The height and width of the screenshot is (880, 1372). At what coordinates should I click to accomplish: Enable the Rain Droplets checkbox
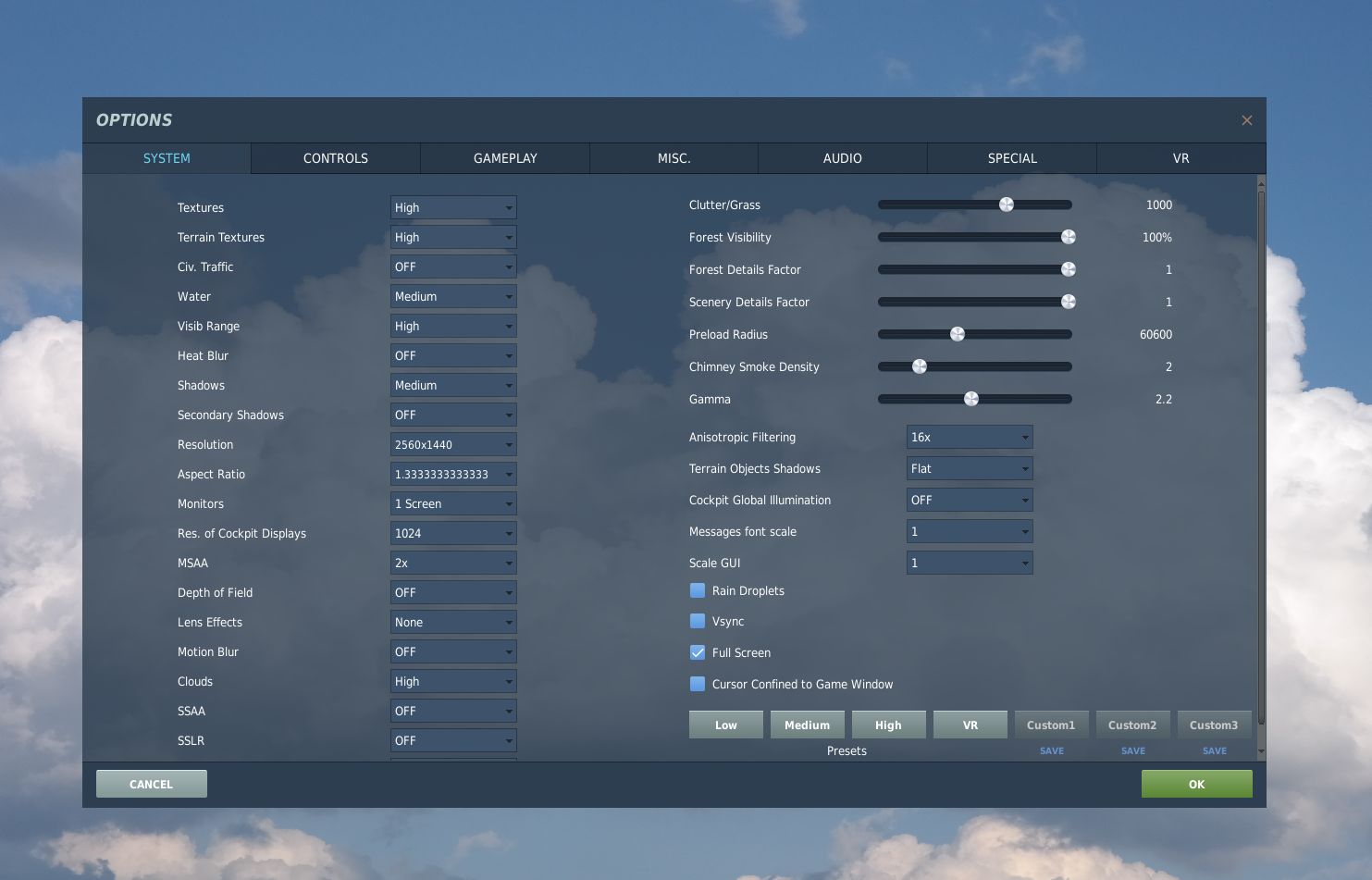pyautogui.click(x=698, y=590)
